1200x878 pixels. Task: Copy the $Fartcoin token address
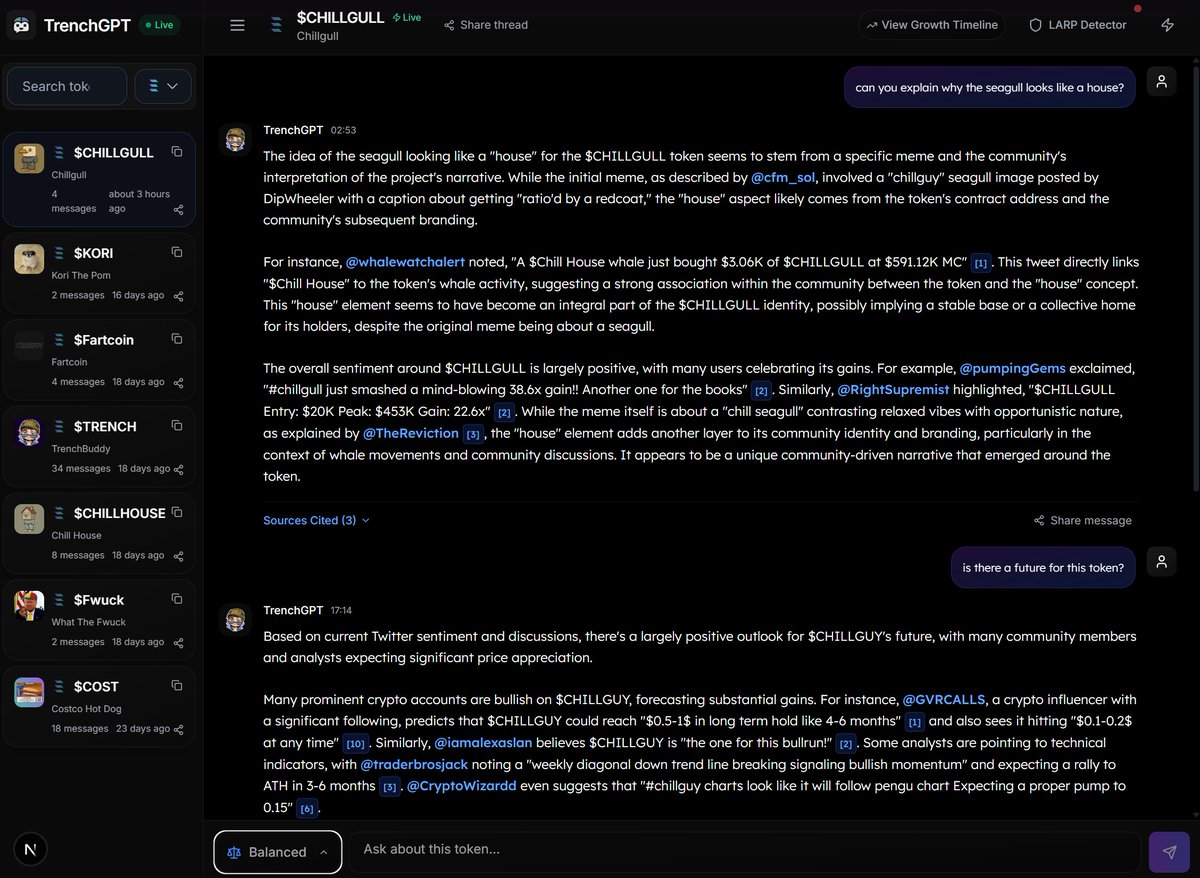click(177, 339)
